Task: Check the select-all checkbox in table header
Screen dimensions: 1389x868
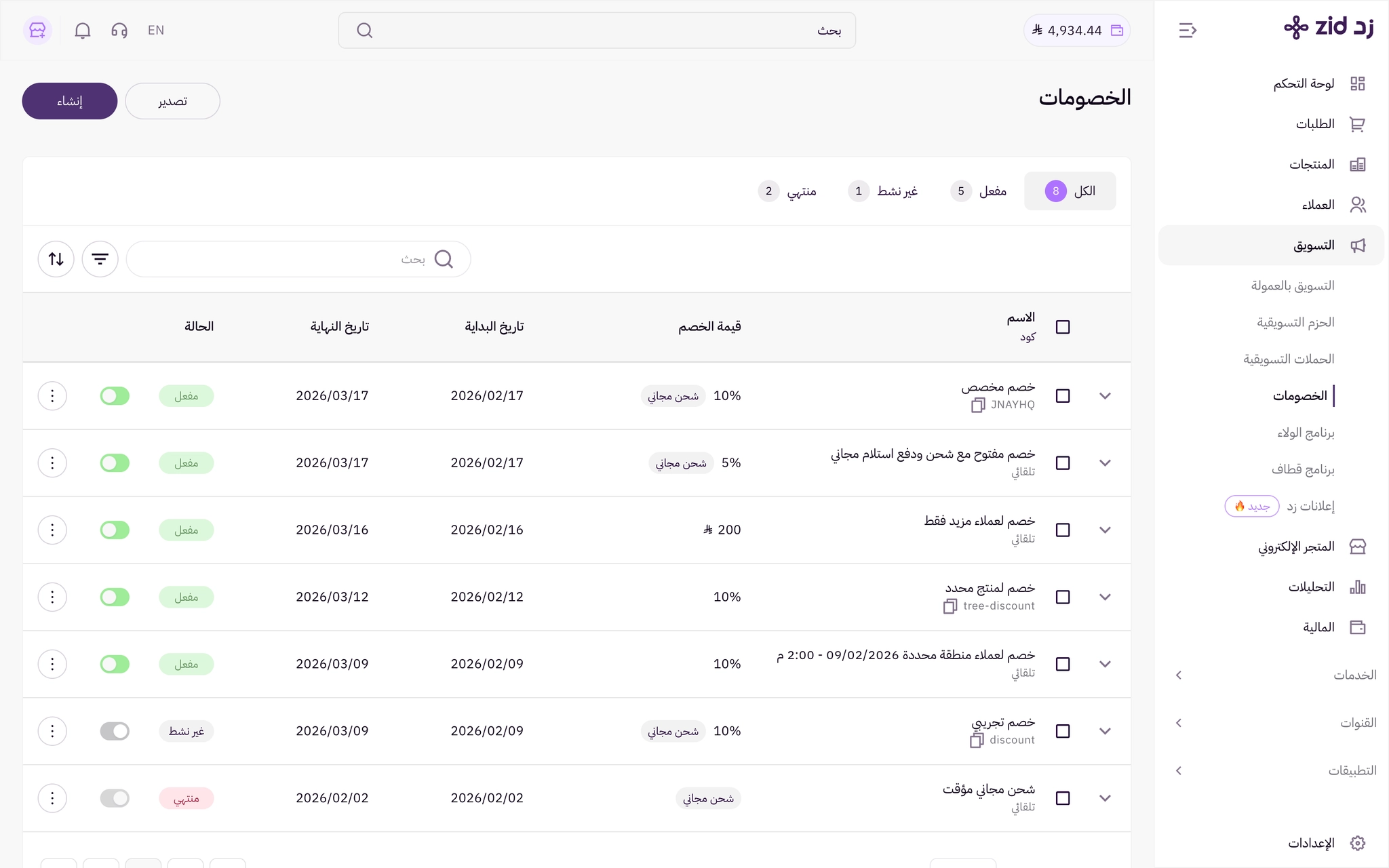Action: (x=1063, y=326)
